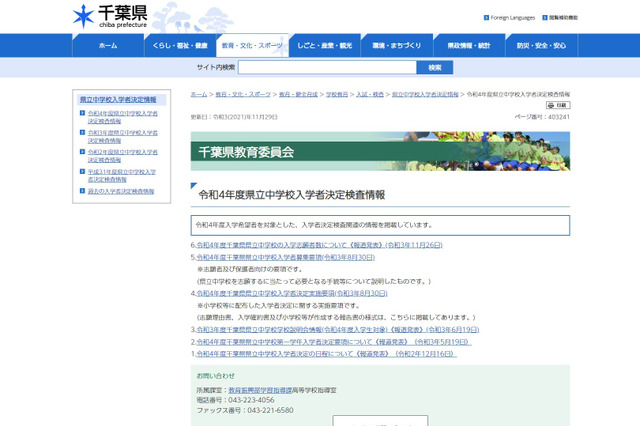Open sidebar link 令和3年度県立中学校入学者決定検査情報
The width and height of the screenshot is (640, 426).
click(x=122, y=136)
